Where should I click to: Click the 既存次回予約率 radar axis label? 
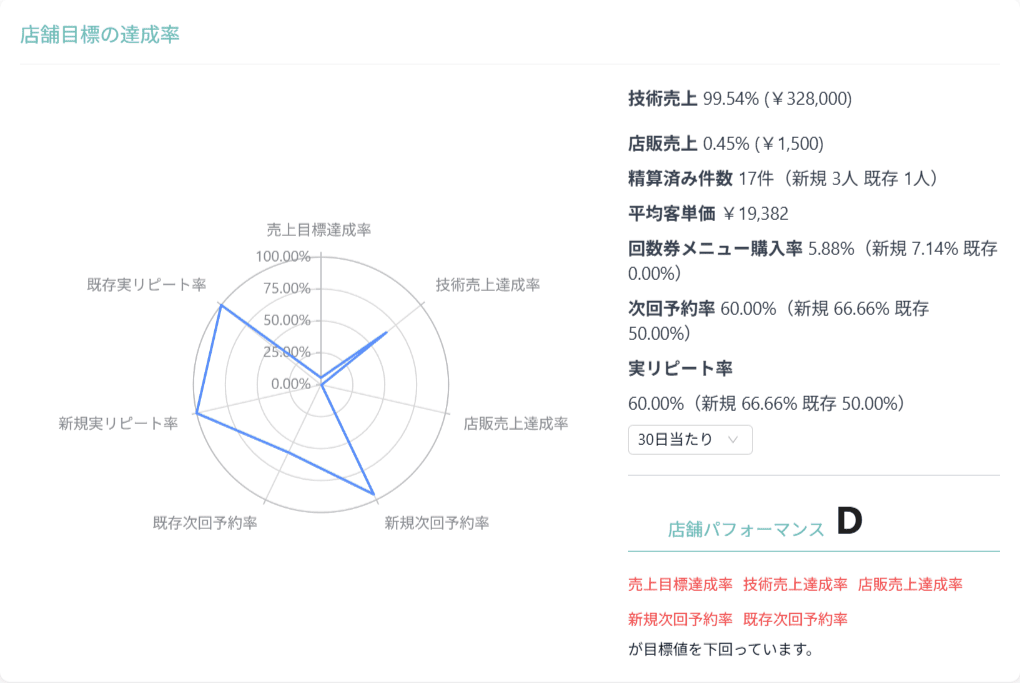coord(205,523)
